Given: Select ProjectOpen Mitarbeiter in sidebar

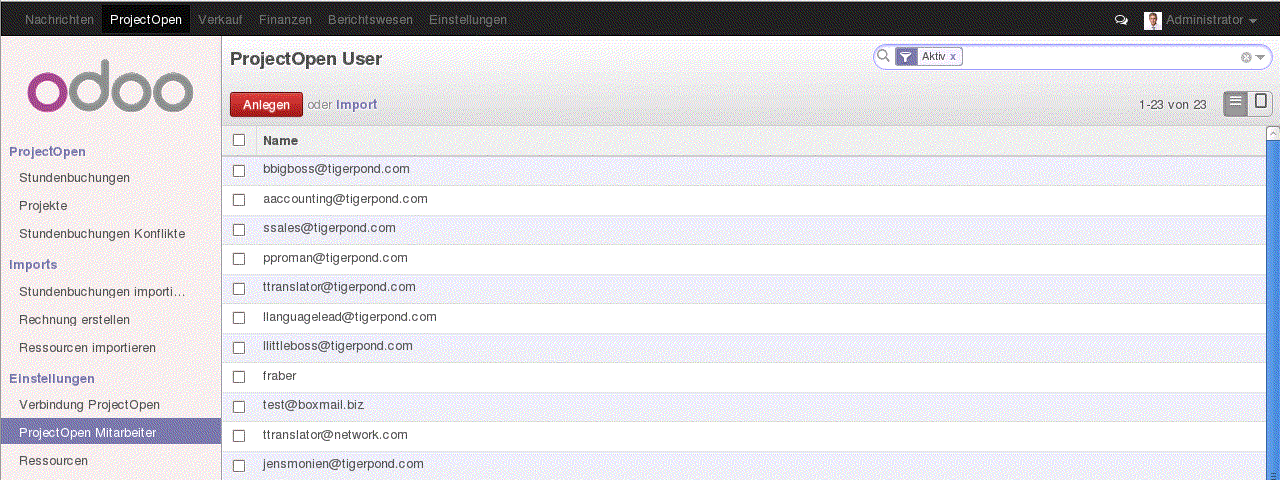Looking at the screenshot, I should pyautogui.click(x=110, y=432).
